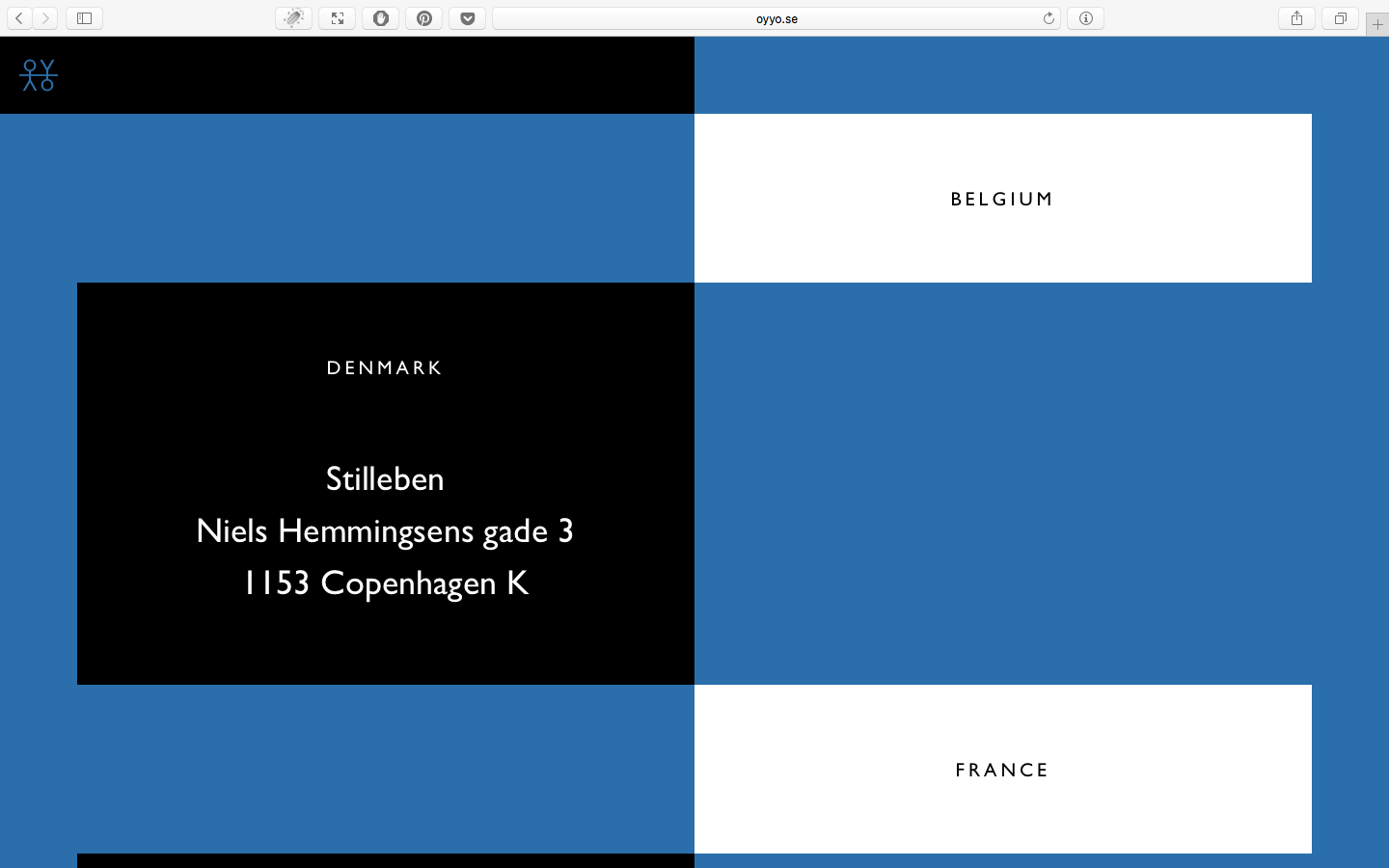Open the AdBlock hand extension
The height and width of the screenshot is (868, 1389).
381,18
